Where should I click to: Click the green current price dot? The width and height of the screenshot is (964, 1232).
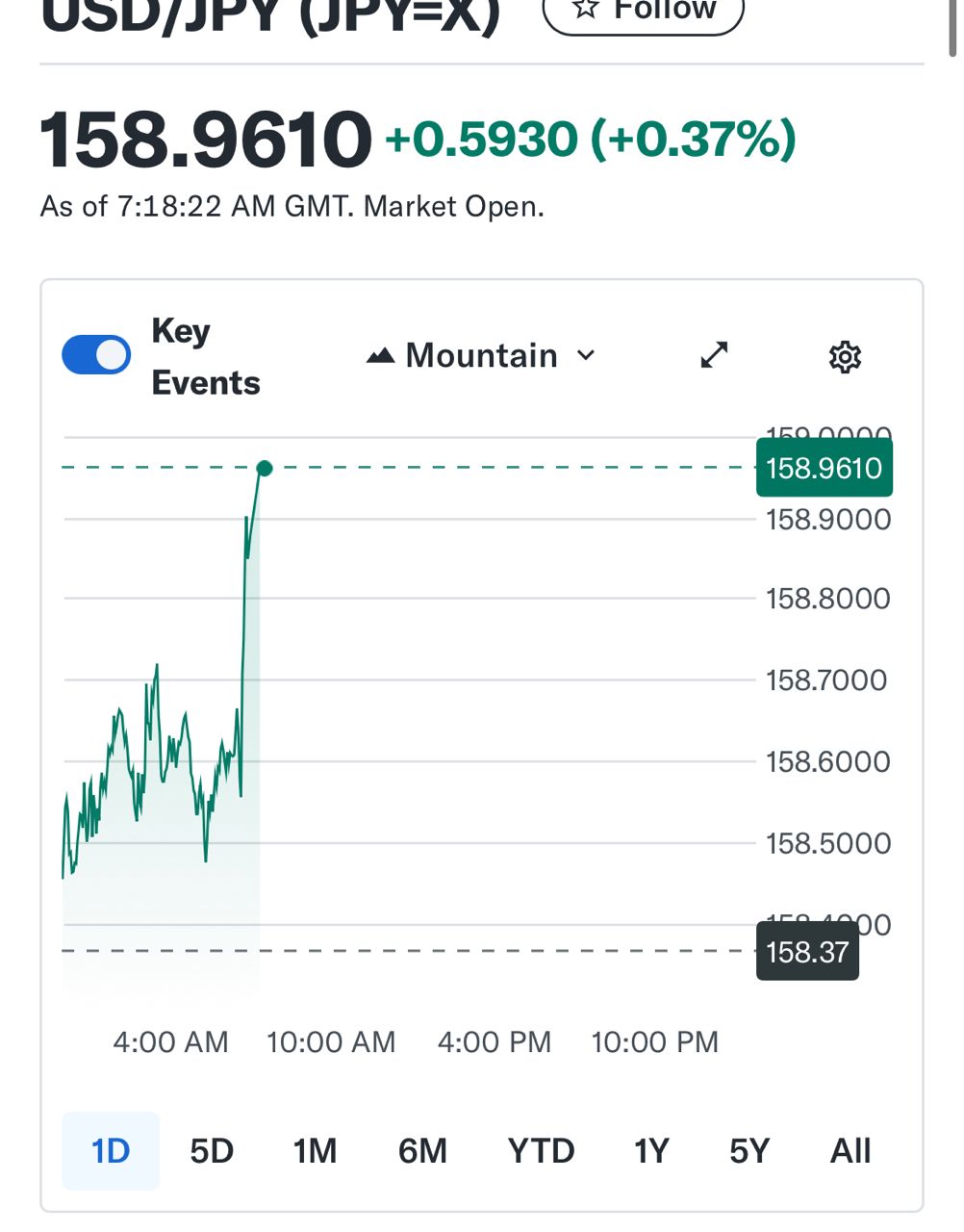pyautogui.click(x=265, y=469)
